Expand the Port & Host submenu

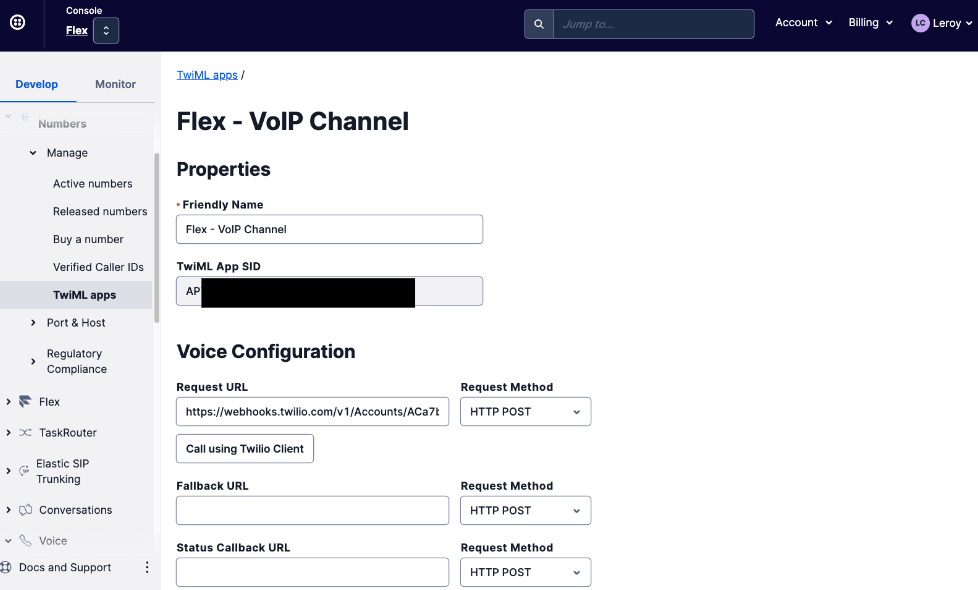point(33,322)
